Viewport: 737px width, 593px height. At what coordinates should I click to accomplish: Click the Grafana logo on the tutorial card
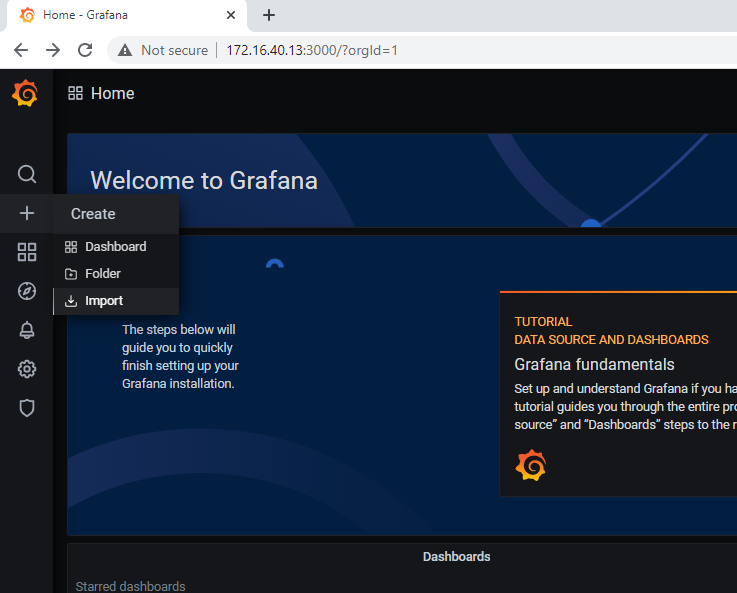click(531, 465)
